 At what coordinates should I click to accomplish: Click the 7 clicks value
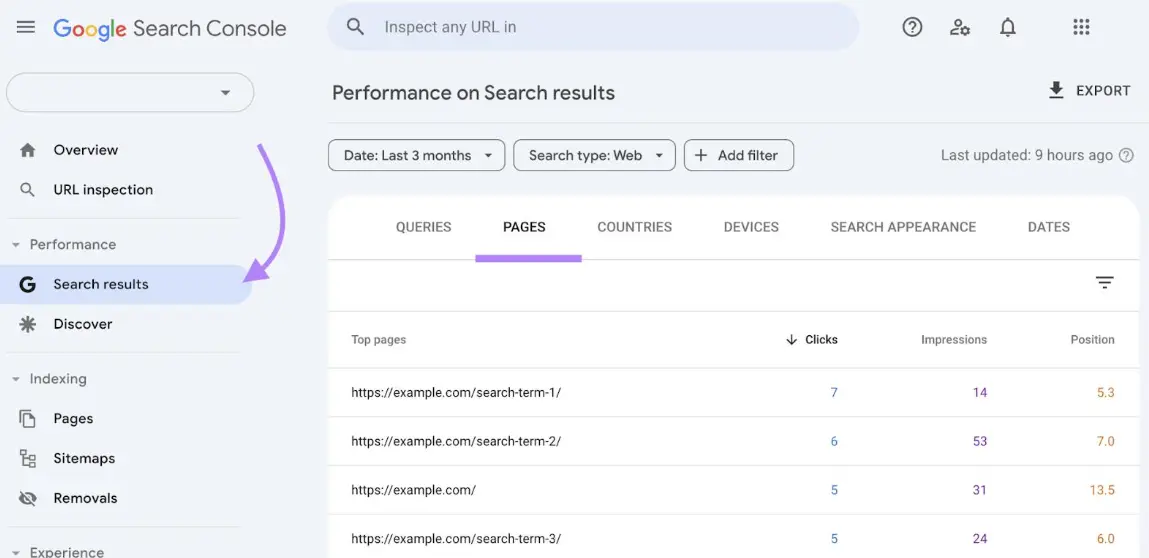pos(834,392)
